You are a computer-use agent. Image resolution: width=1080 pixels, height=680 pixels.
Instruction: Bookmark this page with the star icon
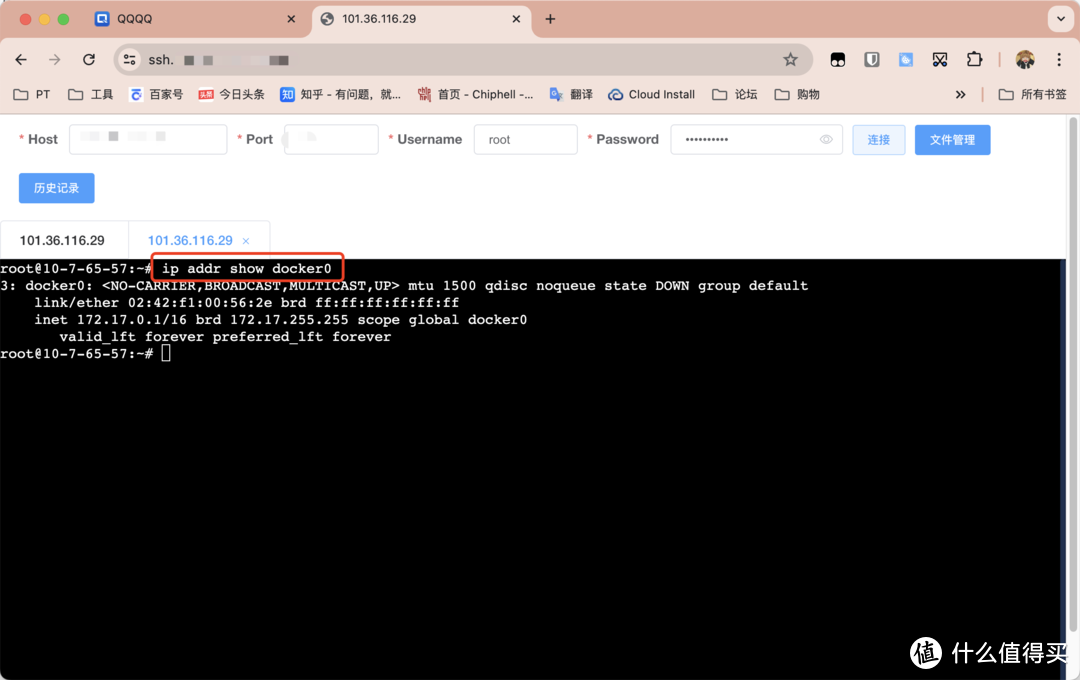[x=790, y=60]
